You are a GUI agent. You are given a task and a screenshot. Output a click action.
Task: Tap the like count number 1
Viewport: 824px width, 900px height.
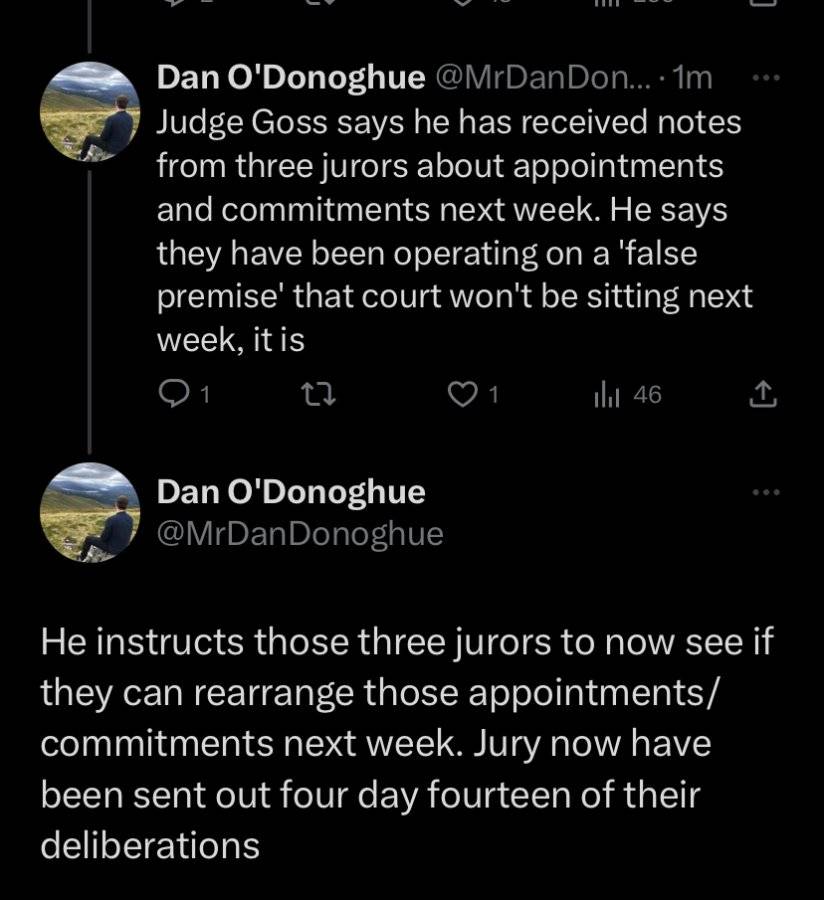click(x=493, y=395)
